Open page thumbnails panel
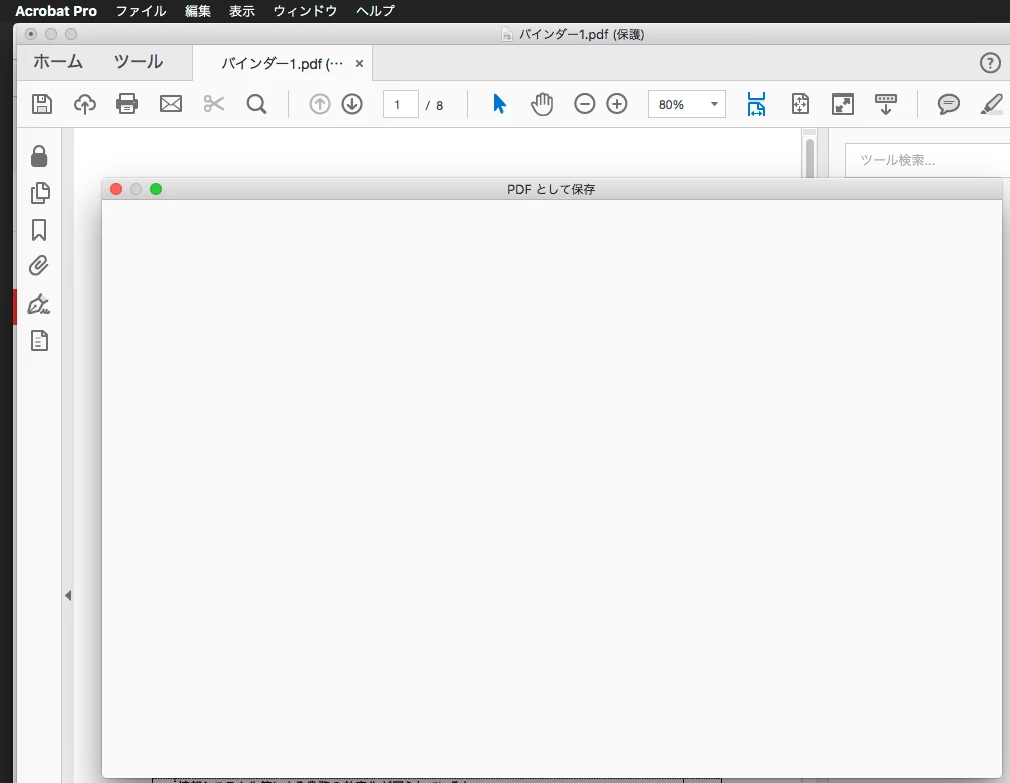This screenshot has width=1010, height=783. [40, 193]
